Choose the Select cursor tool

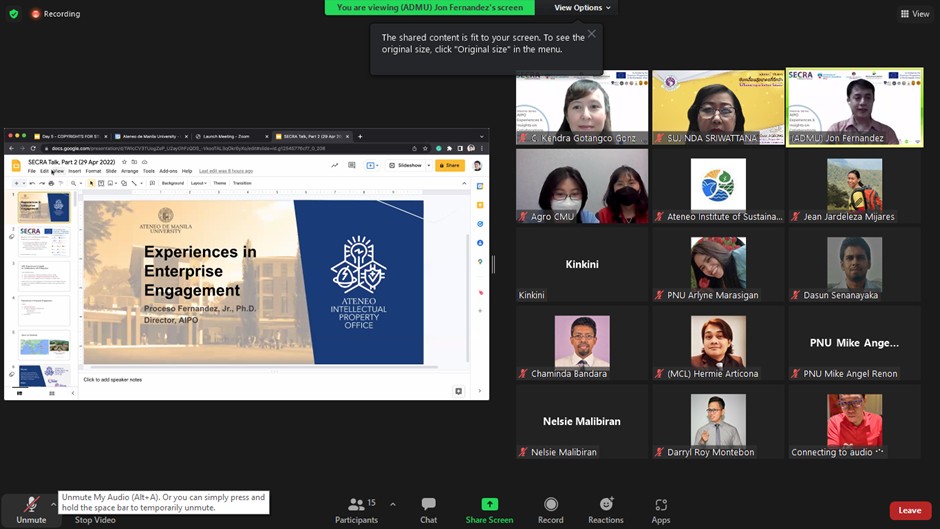(x=91, y=183)
